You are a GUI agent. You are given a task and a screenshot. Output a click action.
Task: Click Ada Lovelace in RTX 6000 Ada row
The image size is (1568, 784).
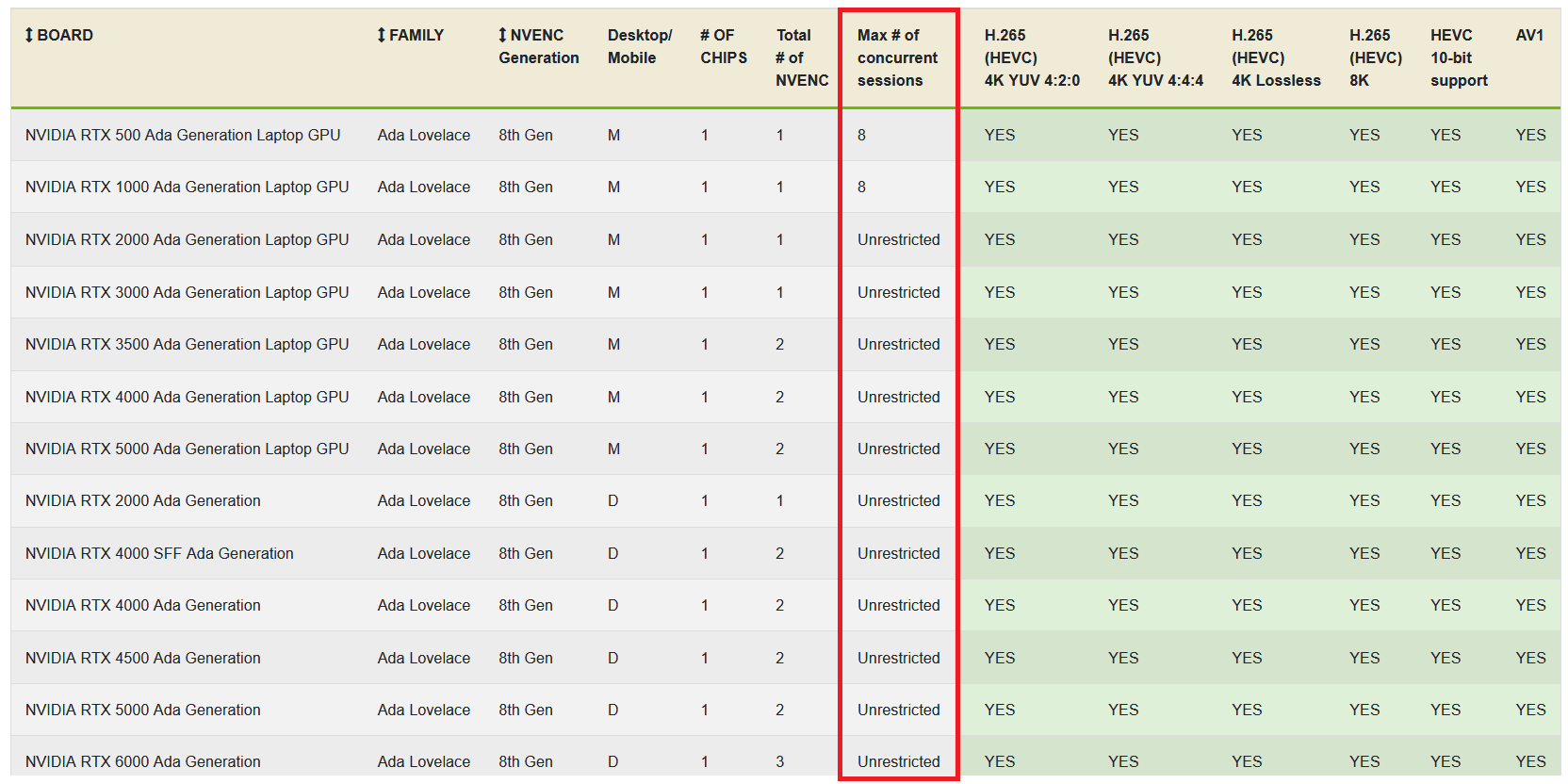pyautogui.click(x=424, y=761)
